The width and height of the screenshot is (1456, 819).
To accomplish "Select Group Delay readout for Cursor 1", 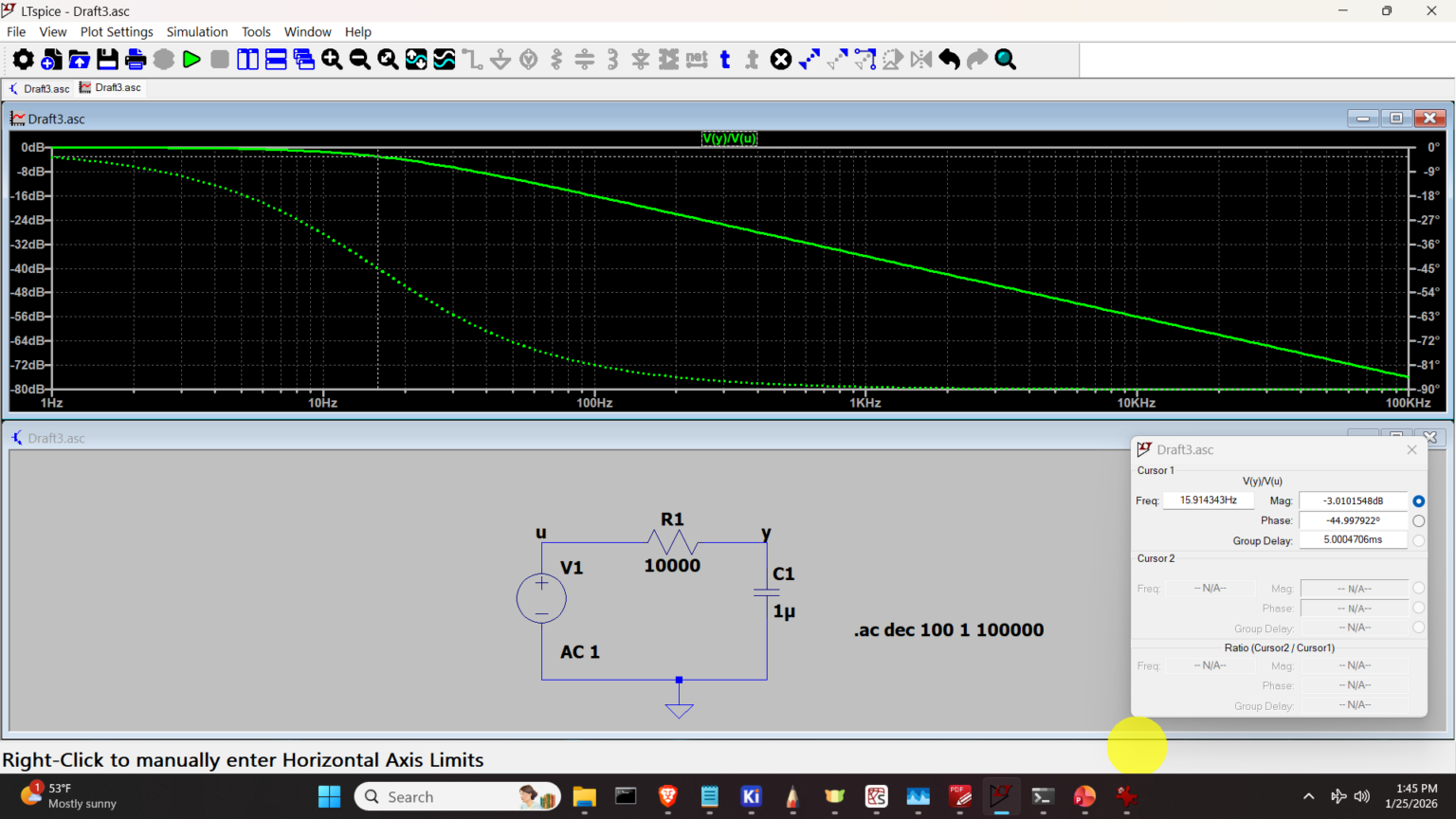I will coord(1418,539).
